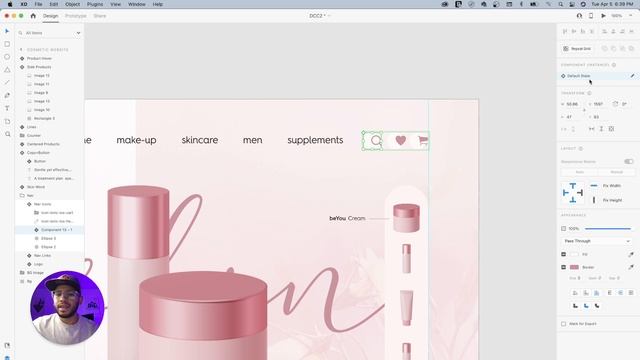Click skincare nav link on canvas
The height and width of the screenshot is (360, 640).
tap(200, 140)
